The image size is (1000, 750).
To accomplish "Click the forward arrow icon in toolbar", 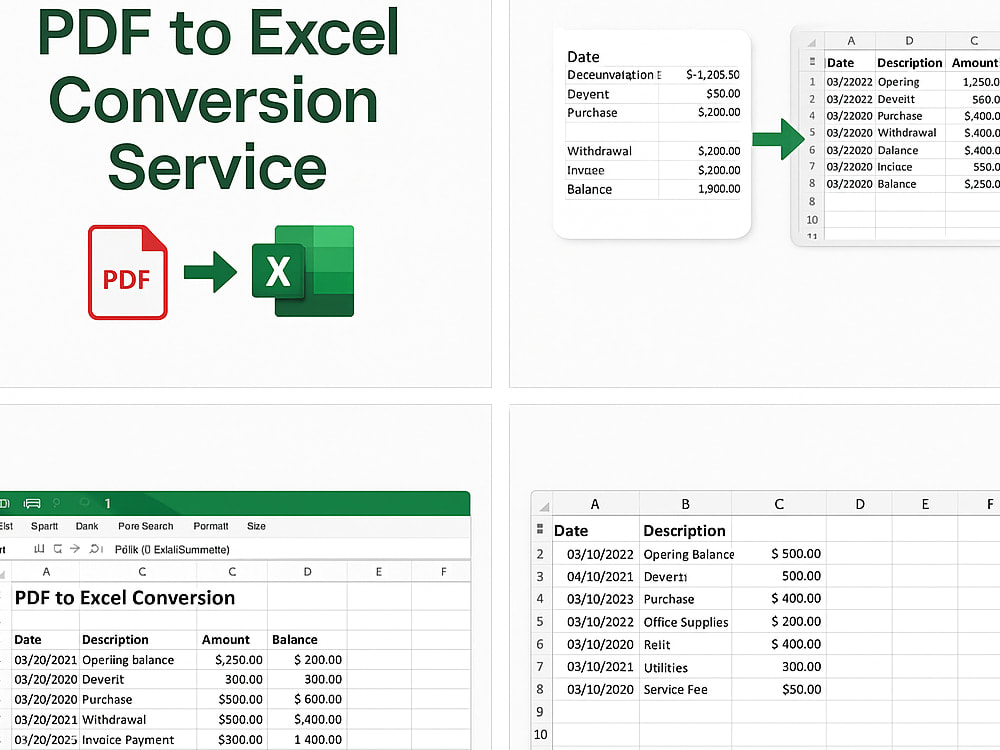I will (x=75, y=548).
